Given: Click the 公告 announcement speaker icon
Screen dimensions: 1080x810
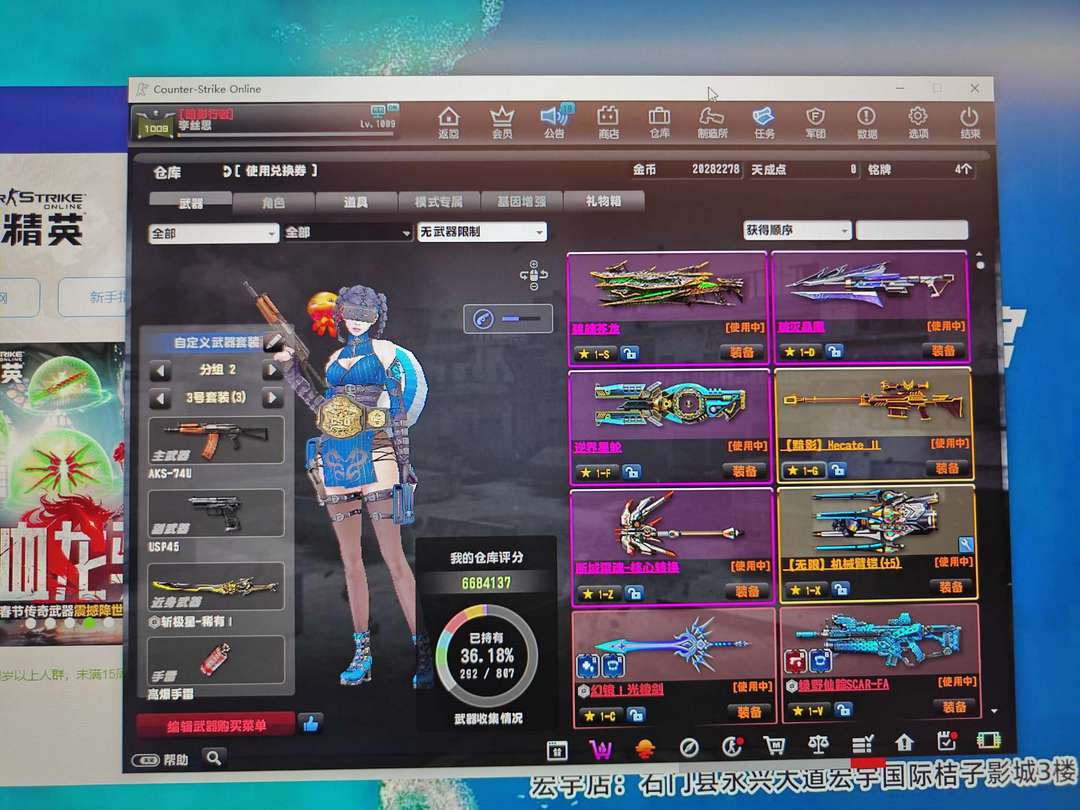Looking at the screenshot, I should [x=554, y=122].
